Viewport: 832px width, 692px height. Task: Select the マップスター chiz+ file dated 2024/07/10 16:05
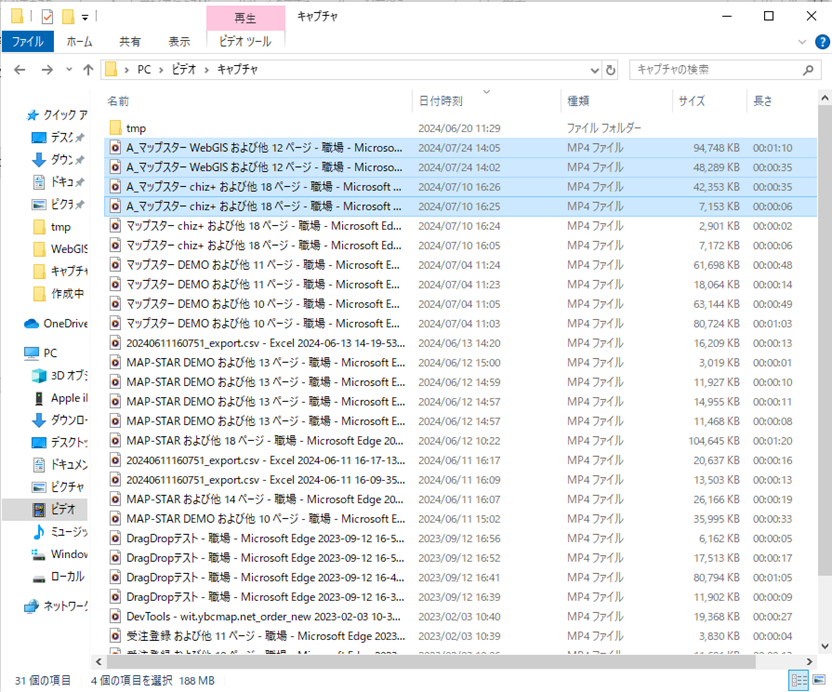461,245
